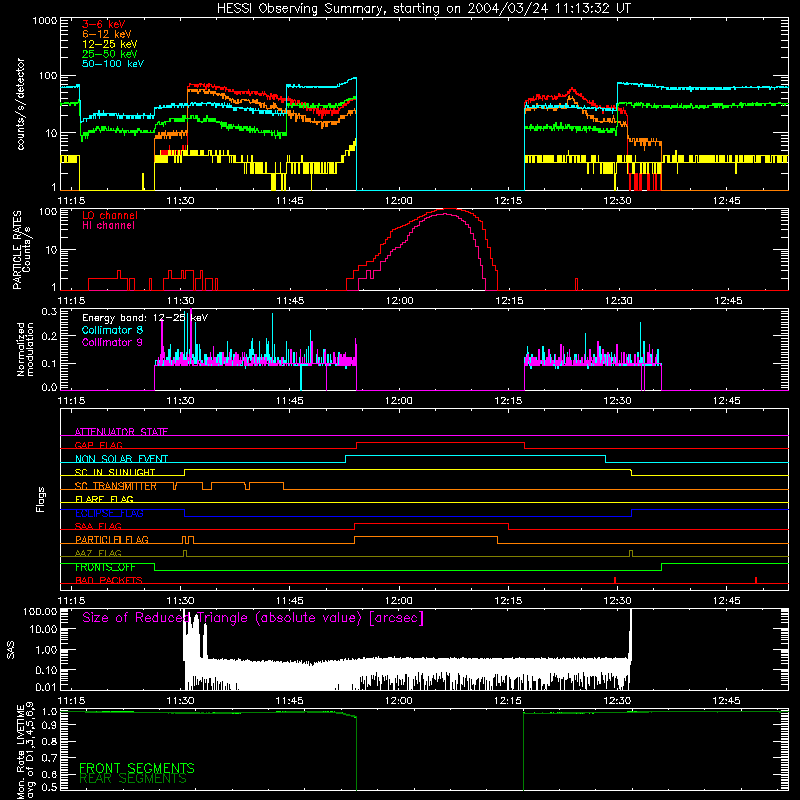Click the 100.00 value on the SAS axis
Image resolution: width=800 pixels, height=800 pixels.
[40, 611]
